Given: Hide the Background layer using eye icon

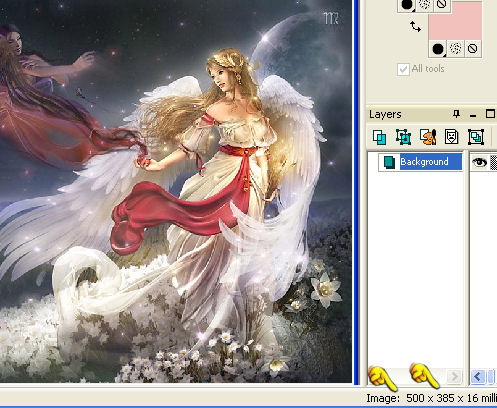Looking at the screenshot, I should pos(480,162).
